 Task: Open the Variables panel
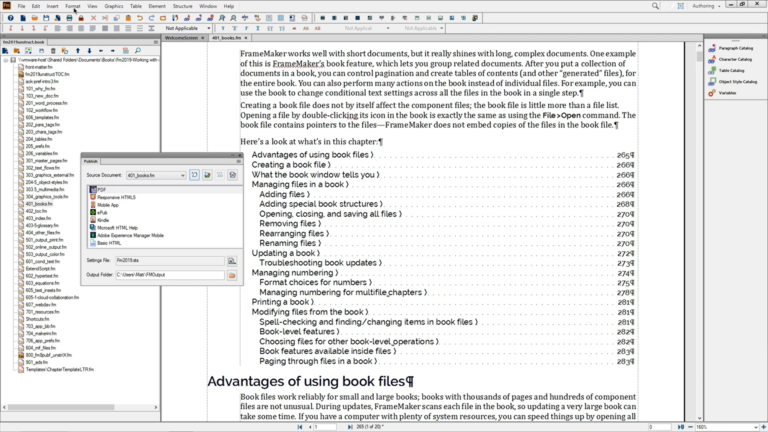coord(722,93)
